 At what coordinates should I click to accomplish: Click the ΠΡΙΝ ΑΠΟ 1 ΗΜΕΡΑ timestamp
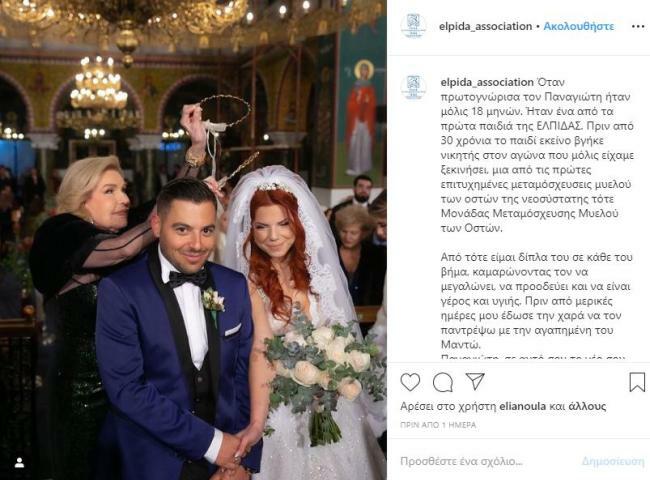point(438,425)
